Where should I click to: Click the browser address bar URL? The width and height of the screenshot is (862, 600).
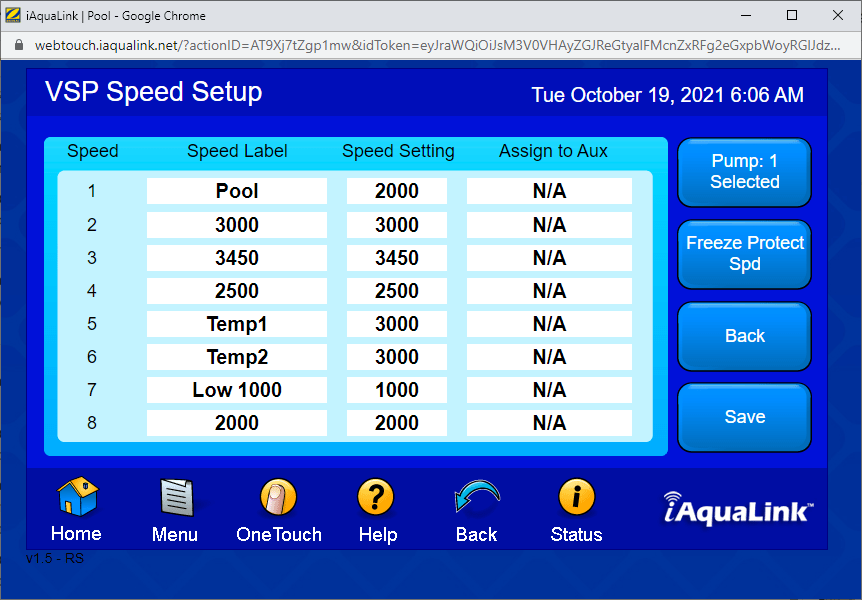pos(437,45)
